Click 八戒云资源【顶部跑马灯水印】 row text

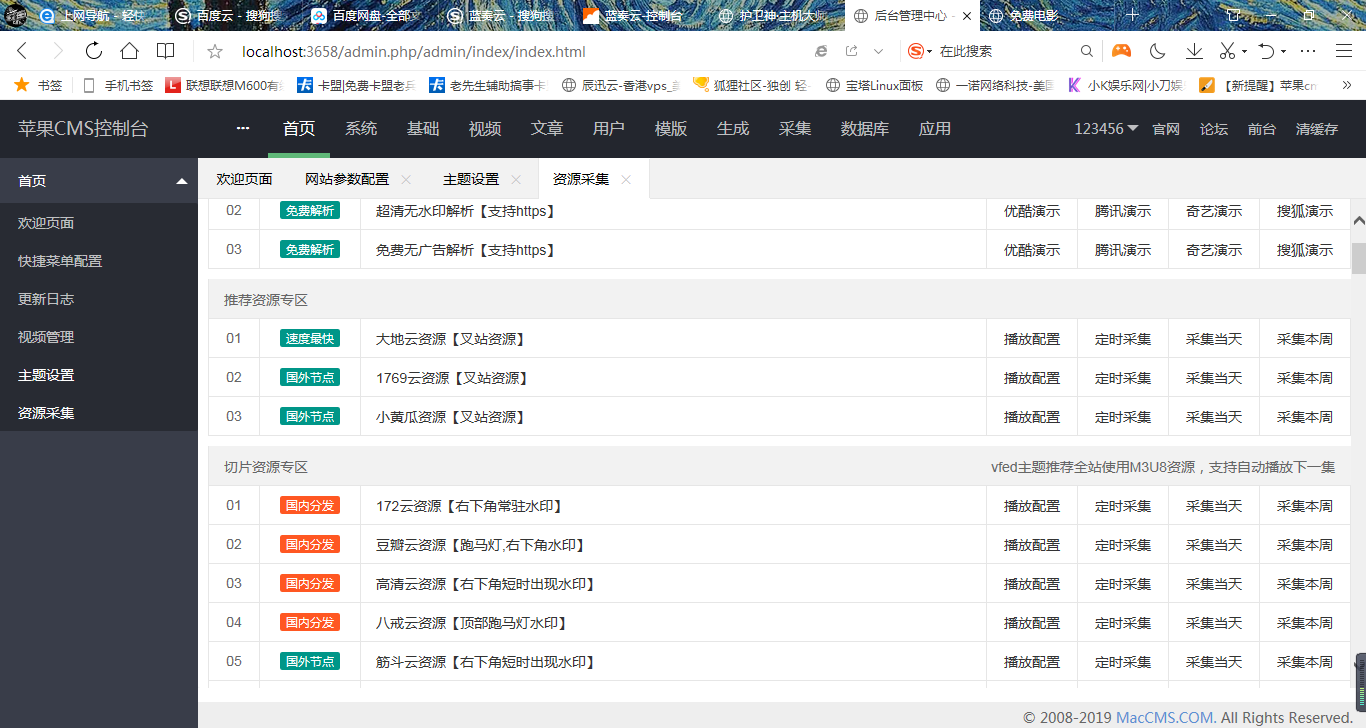[x=472, y=623]
